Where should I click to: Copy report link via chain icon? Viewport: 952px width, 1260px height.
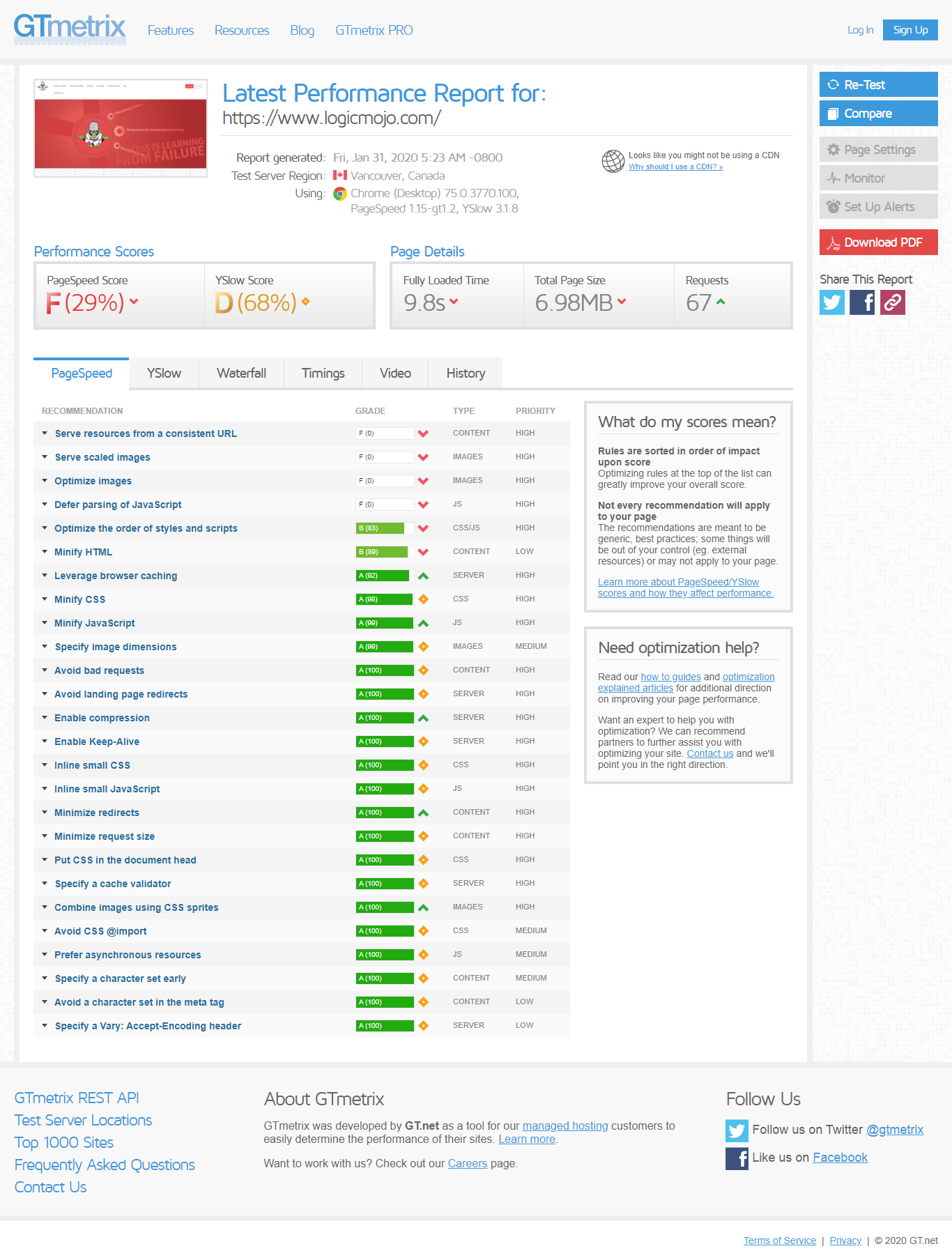(x=893, y=302)
